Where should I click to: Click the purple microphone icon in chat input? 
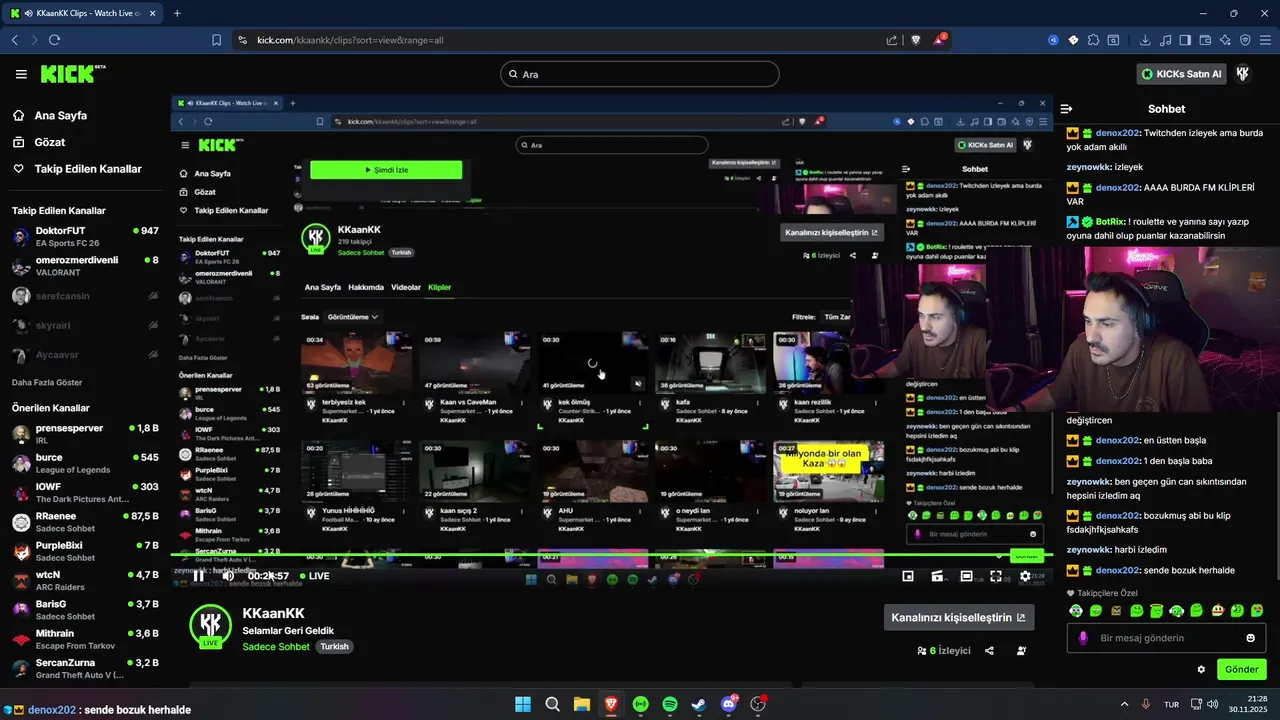(x=1082, y=638)
